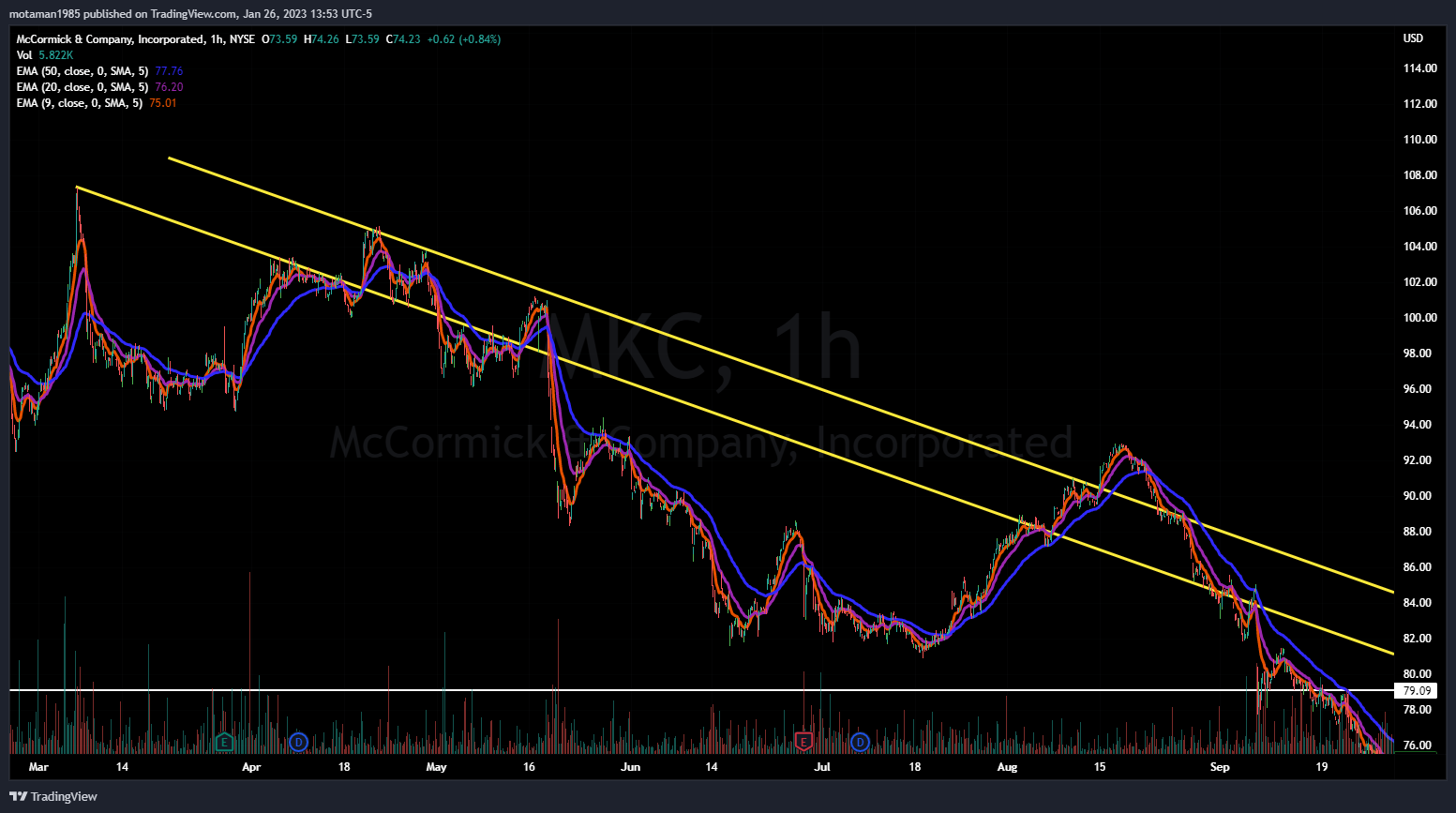
Task: Click the 114.00 price axis label
Action: tap(1419, 68)
